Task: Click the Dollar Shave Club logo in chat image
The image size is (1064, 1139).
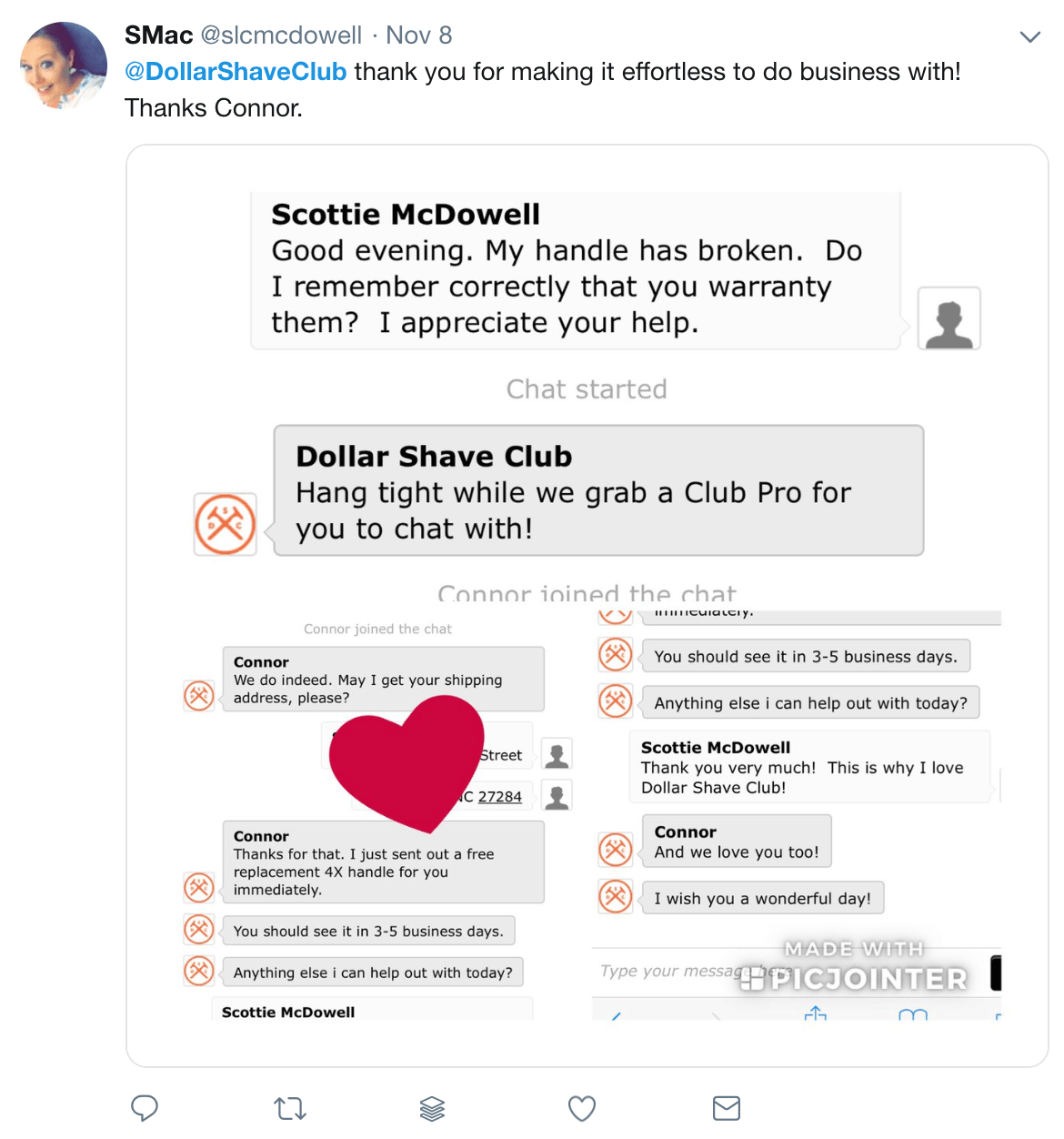Action: pyautogui.click(x=225, y=524)
